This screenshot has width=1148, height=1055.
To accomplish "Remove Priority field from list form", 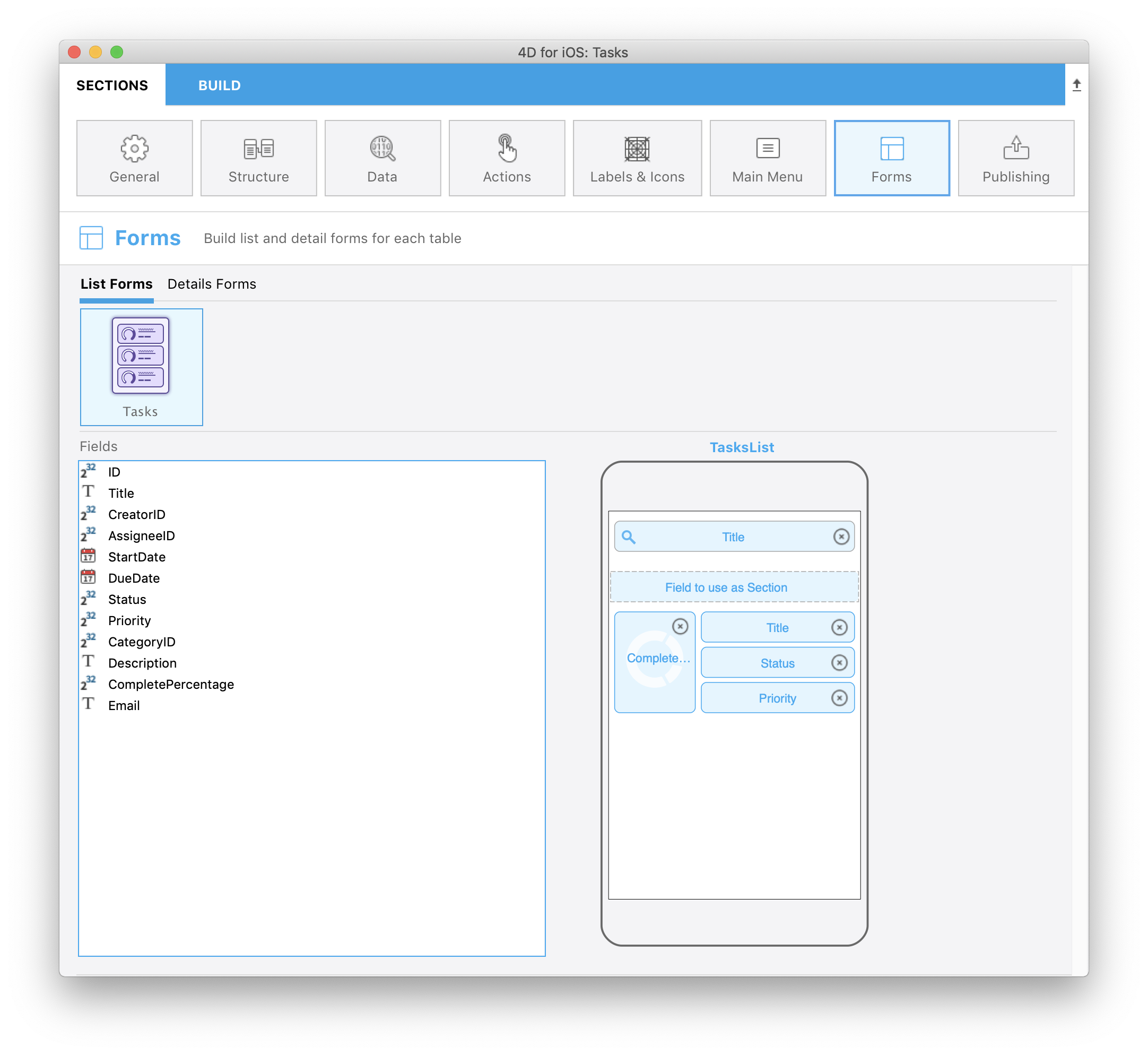I will (x=840, y=698).
